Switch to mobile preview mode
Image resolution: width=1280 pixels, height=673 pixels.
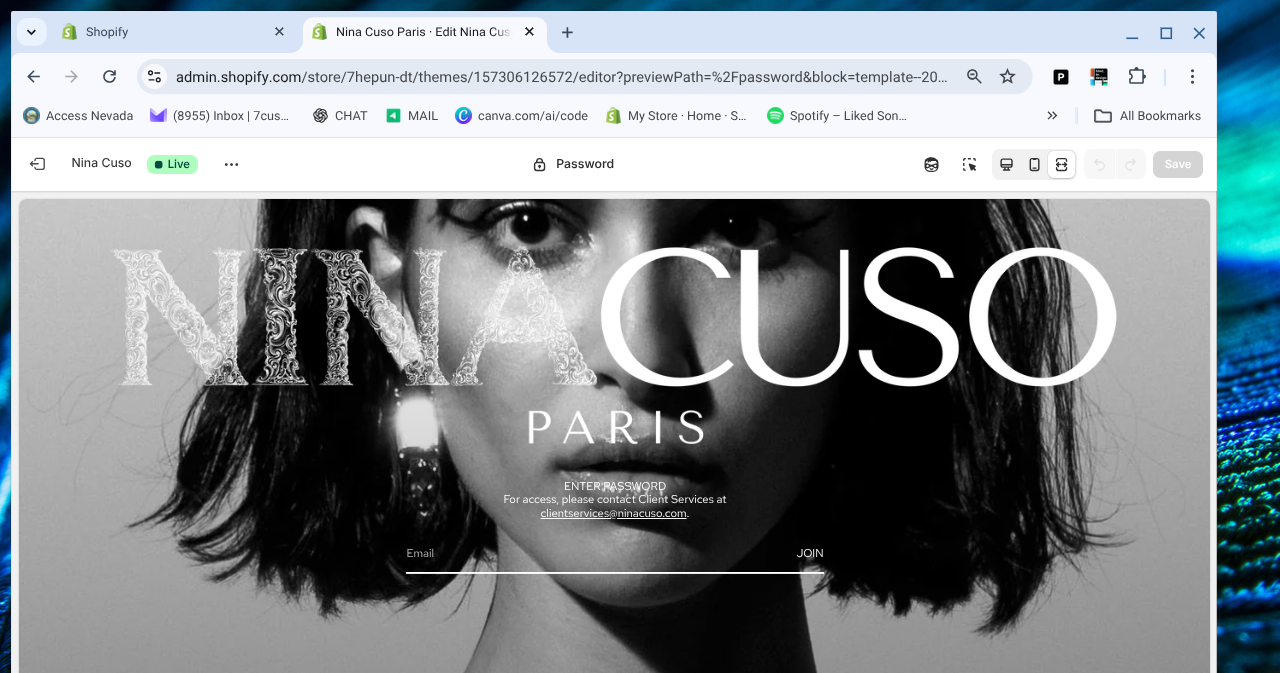pyautogui.click(x=1034, y=165)
